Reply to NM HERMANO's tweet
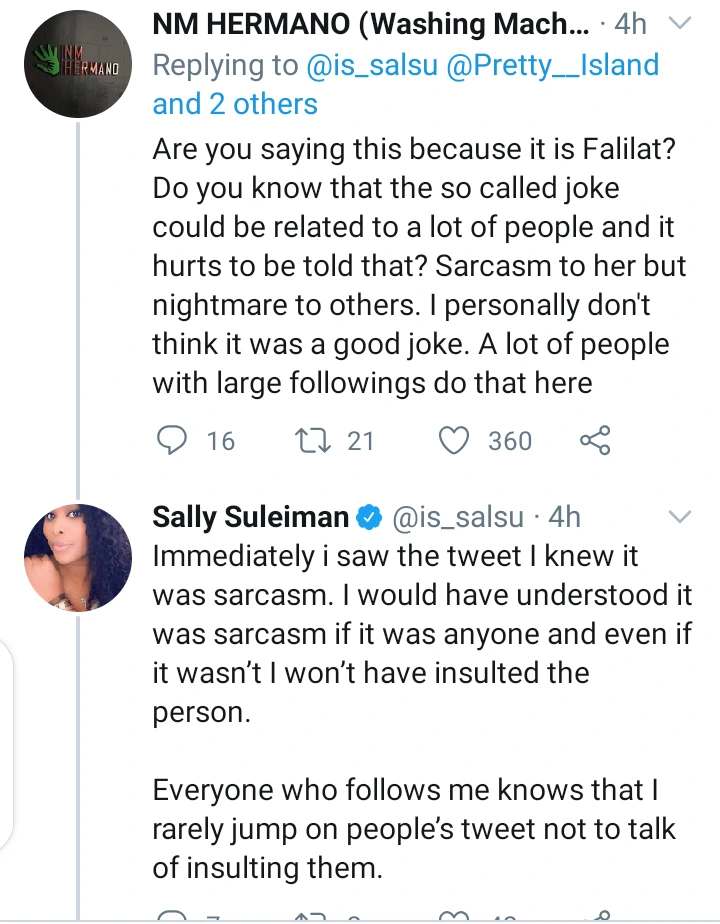Image resolution: width=720 pixels, height=924 pixels. pyautogui.click(x=174, y=441)
